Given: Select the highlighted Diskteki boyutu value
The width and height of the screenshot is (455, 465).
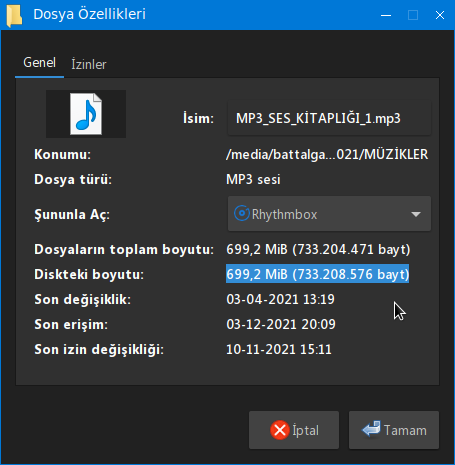Looking at the screenshot, I should click(317, 274).
